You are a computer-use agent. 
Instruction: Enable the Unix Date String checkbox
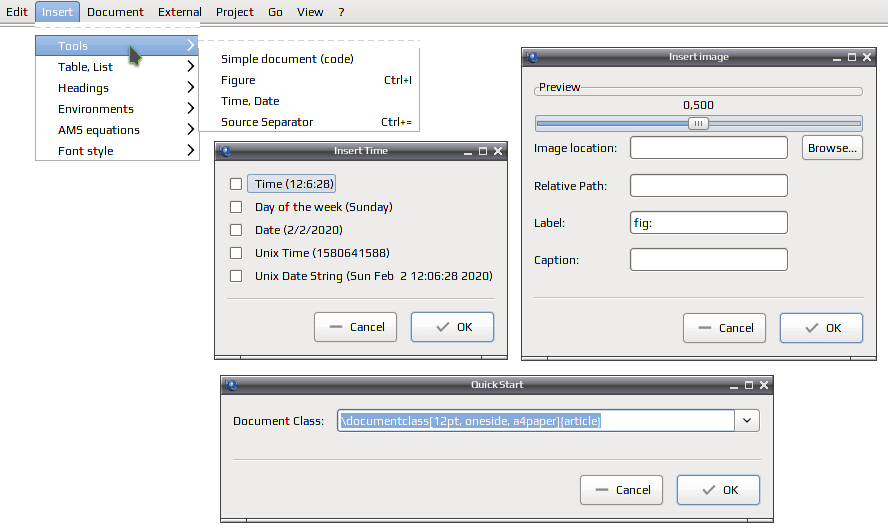(x=236, y=276)
